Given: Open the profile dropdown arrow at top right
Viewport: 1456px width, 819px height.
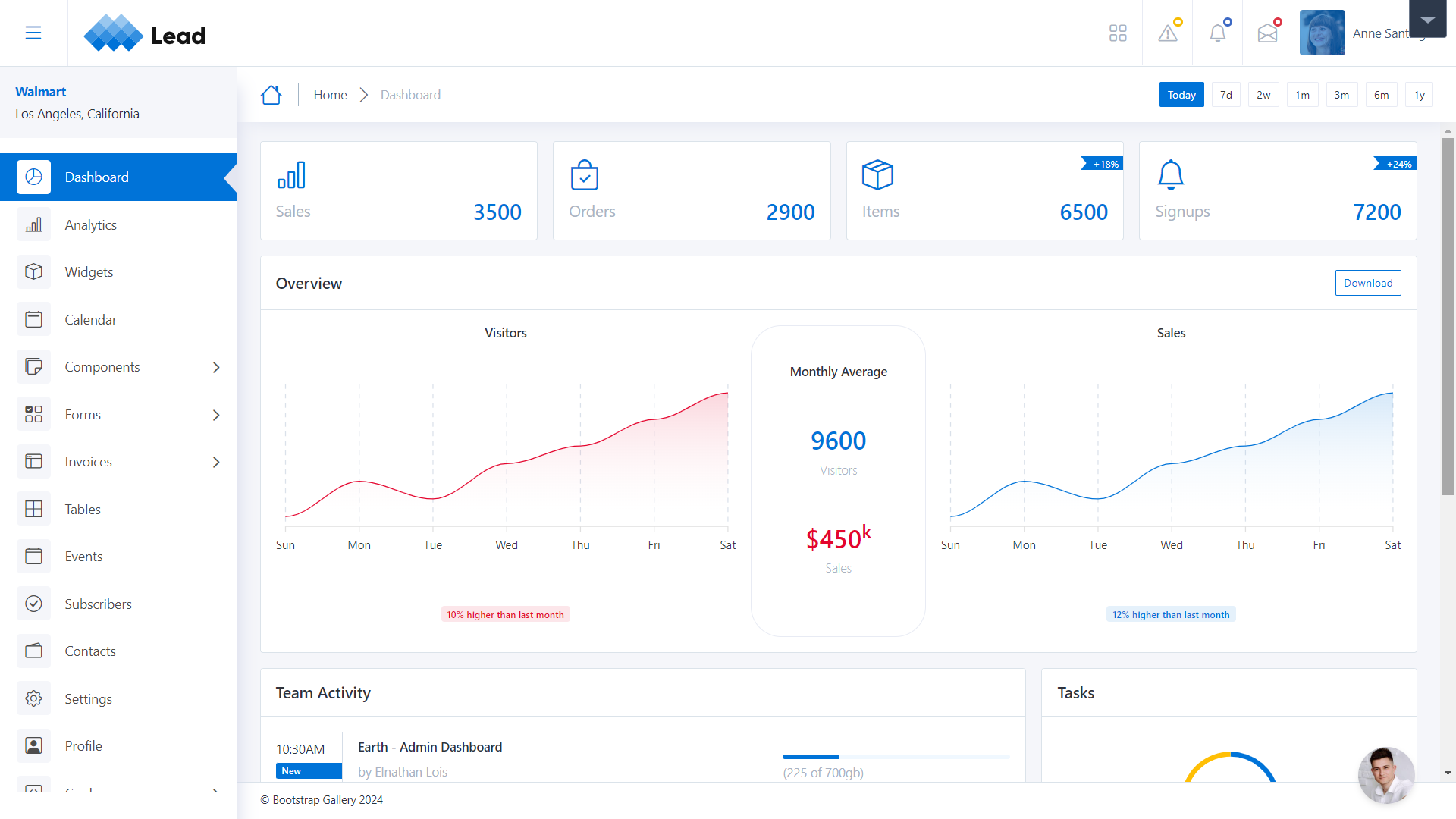Looking at the screenshot, I should [x=1427, y=19].
